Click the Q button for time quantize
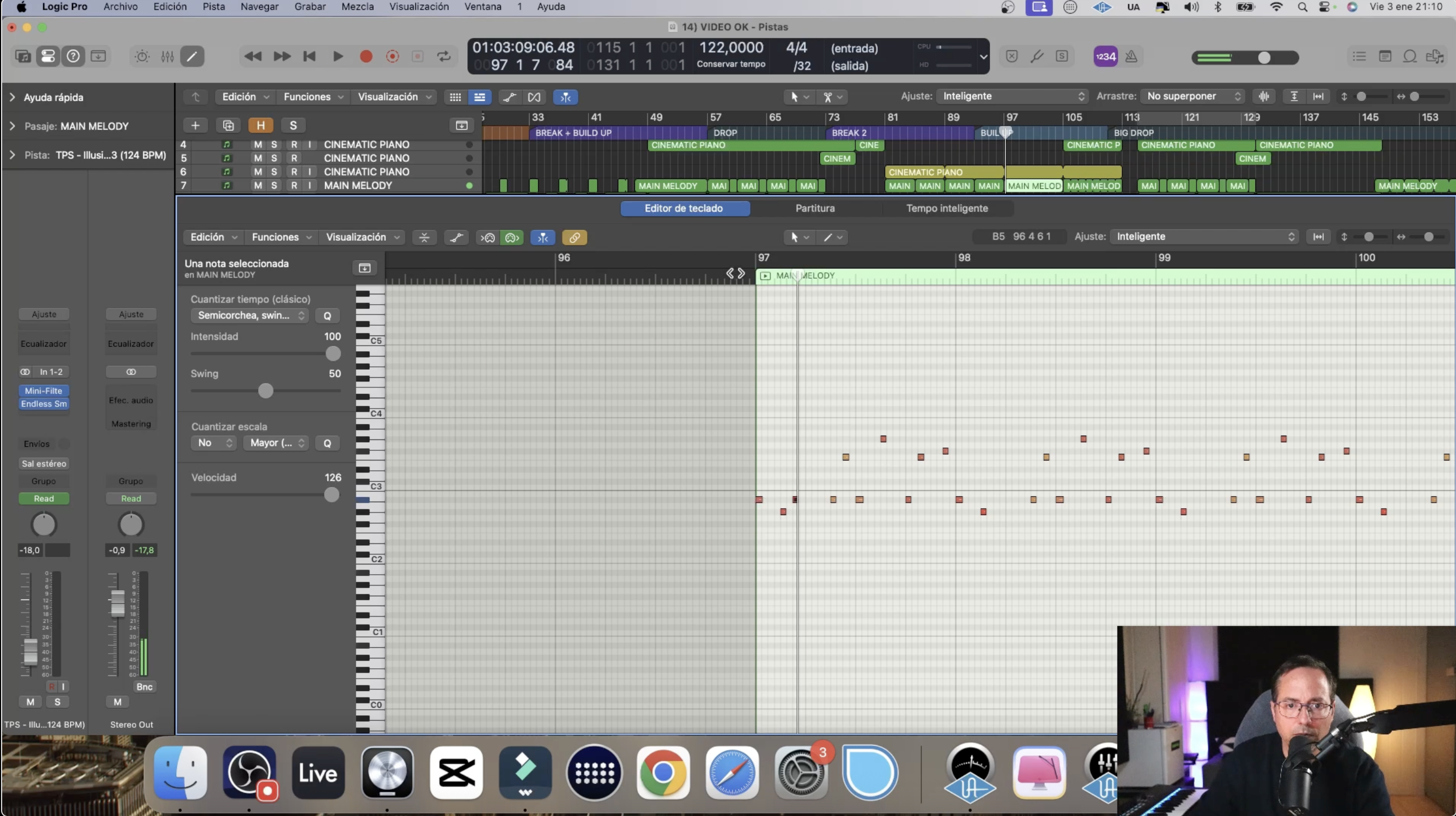 point(327,315)
